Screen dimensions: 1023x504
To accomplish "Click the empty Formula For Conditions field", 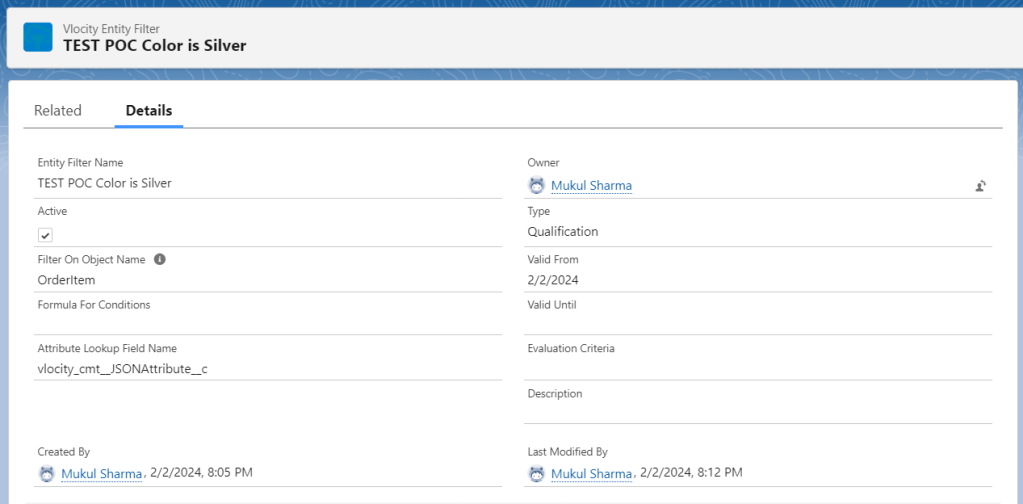I will click(x=268, y=323).
